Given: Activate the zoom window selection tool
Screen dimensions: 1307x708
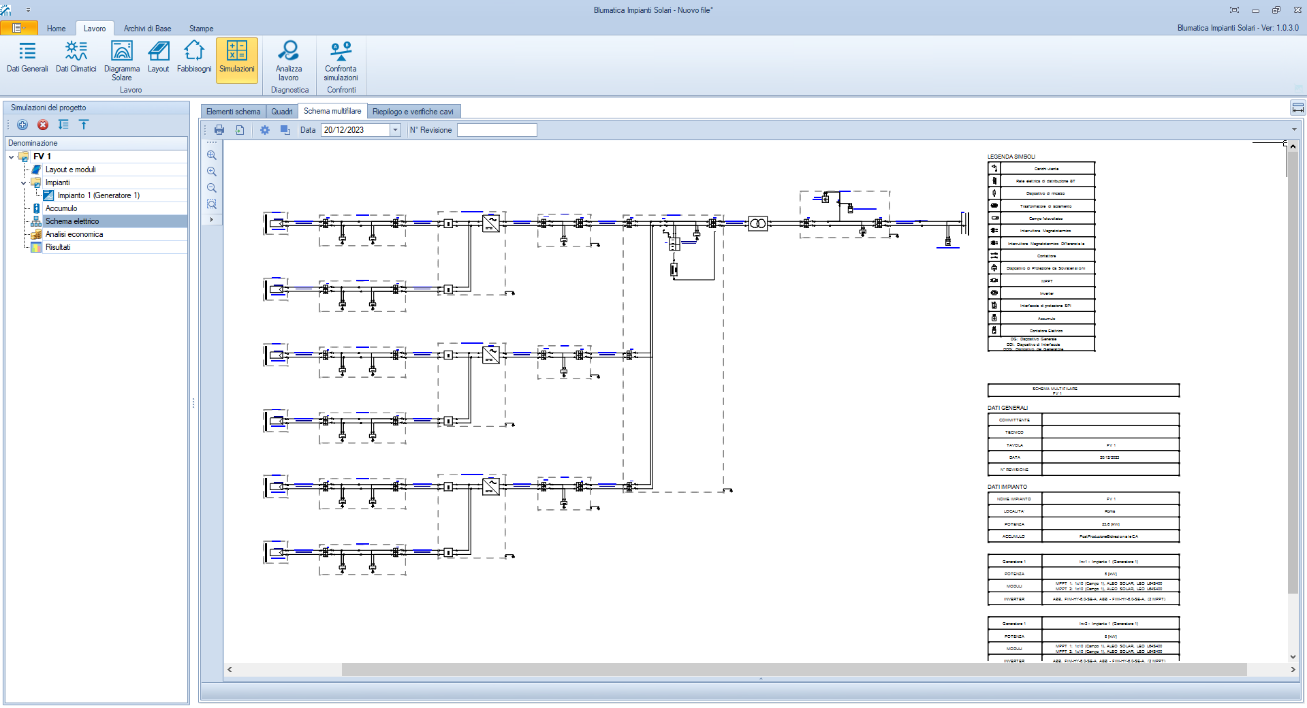Looking at the screenshot, I should (212, 203).
